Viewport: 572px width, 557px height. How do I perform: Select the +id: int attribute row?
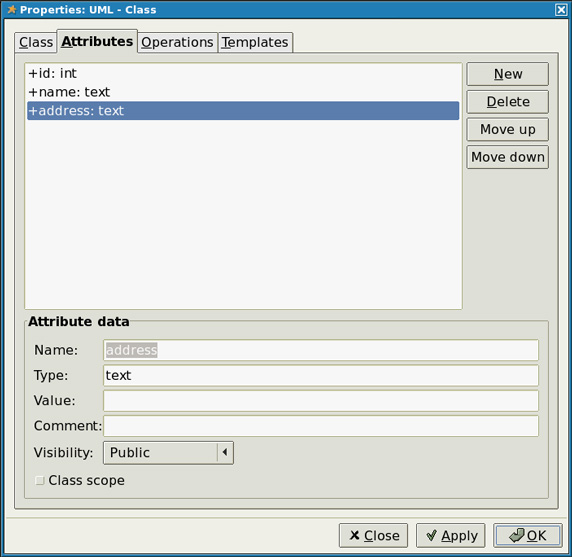pyautogui.click(x=243, y=73)
